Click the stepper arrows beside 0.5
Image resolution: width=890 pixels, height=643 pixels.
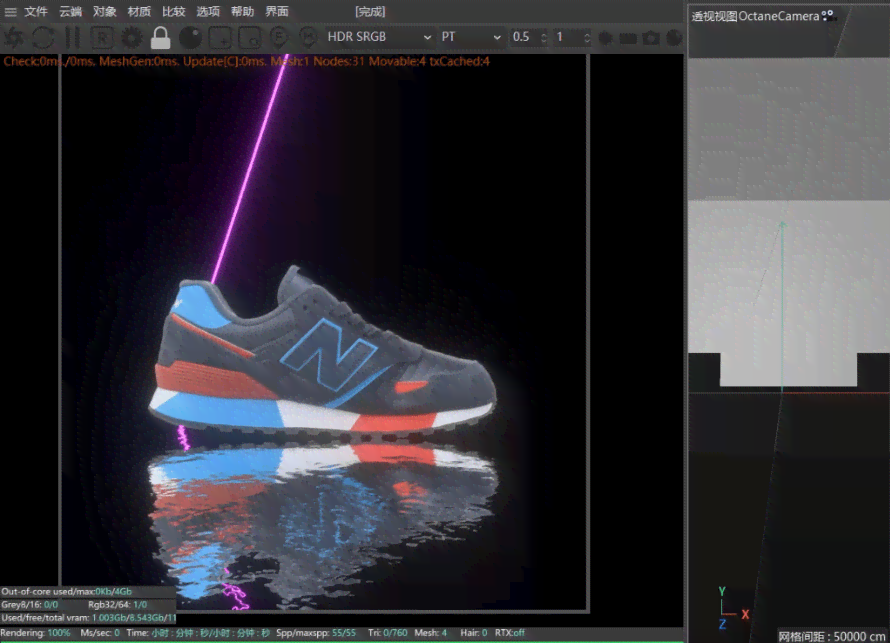tap(544, 37)
